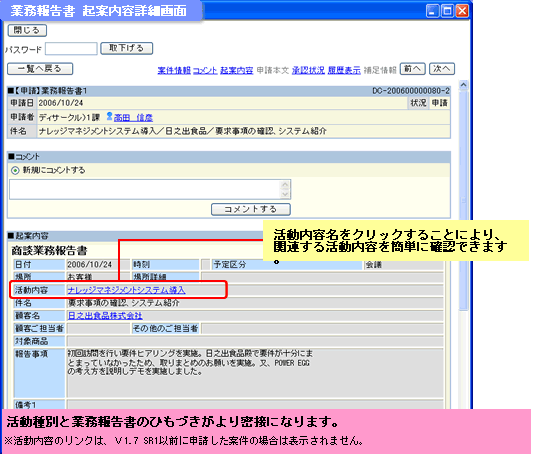Jump to the 承認状況 section link
Viewport: 533px width, 454px height.
pyautogui.click(x=308, y=70)
